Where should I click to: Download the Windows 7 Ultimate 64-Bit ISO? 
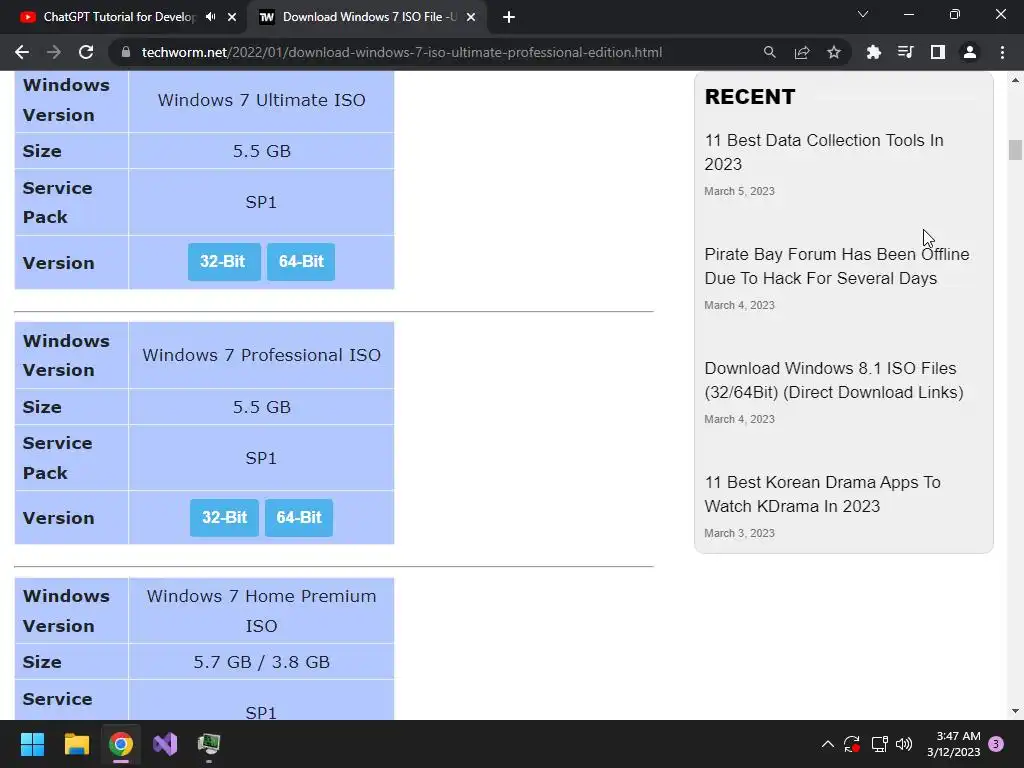(x=301, y=262)
